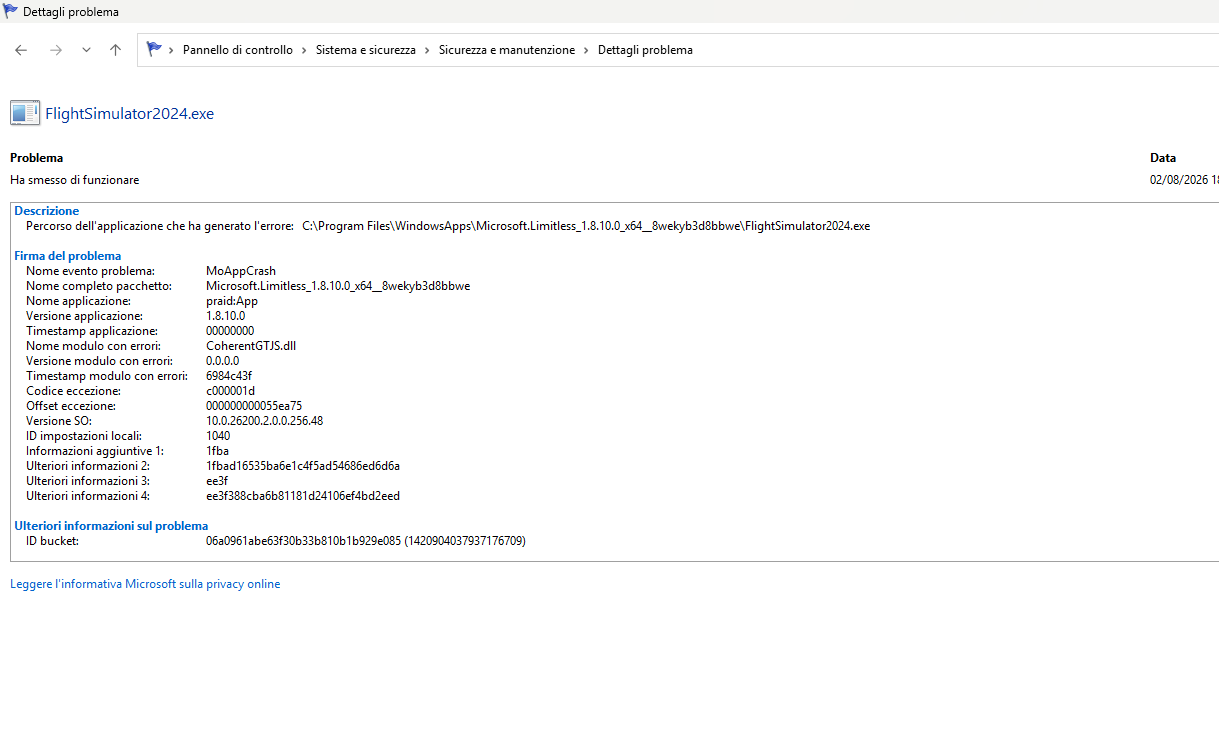The image size is (1219, 742).
Task: Open Sicurezza e manutenzione breadcrumb
Action: pyautogui.click(x=507, y=50)
